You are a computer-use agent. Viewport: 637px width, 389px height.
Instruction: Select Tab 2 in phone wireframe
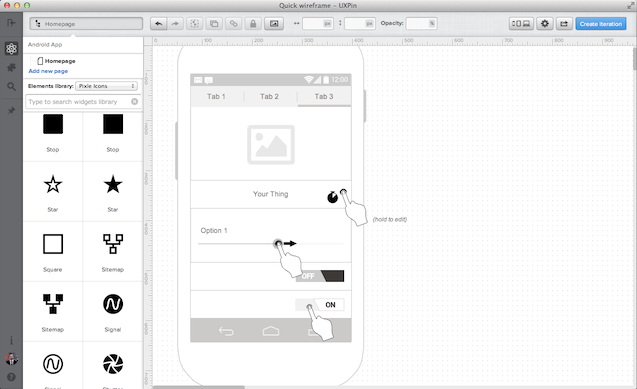point(270,97)
